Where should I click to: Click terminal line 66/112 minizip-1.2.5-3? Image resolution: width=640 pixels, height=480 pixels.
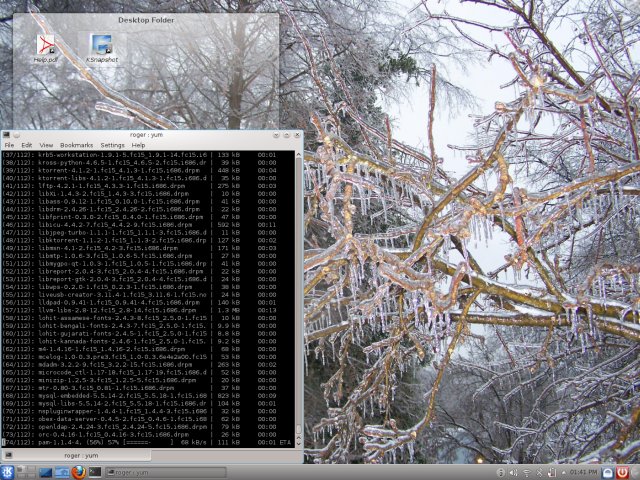[139, 380]
